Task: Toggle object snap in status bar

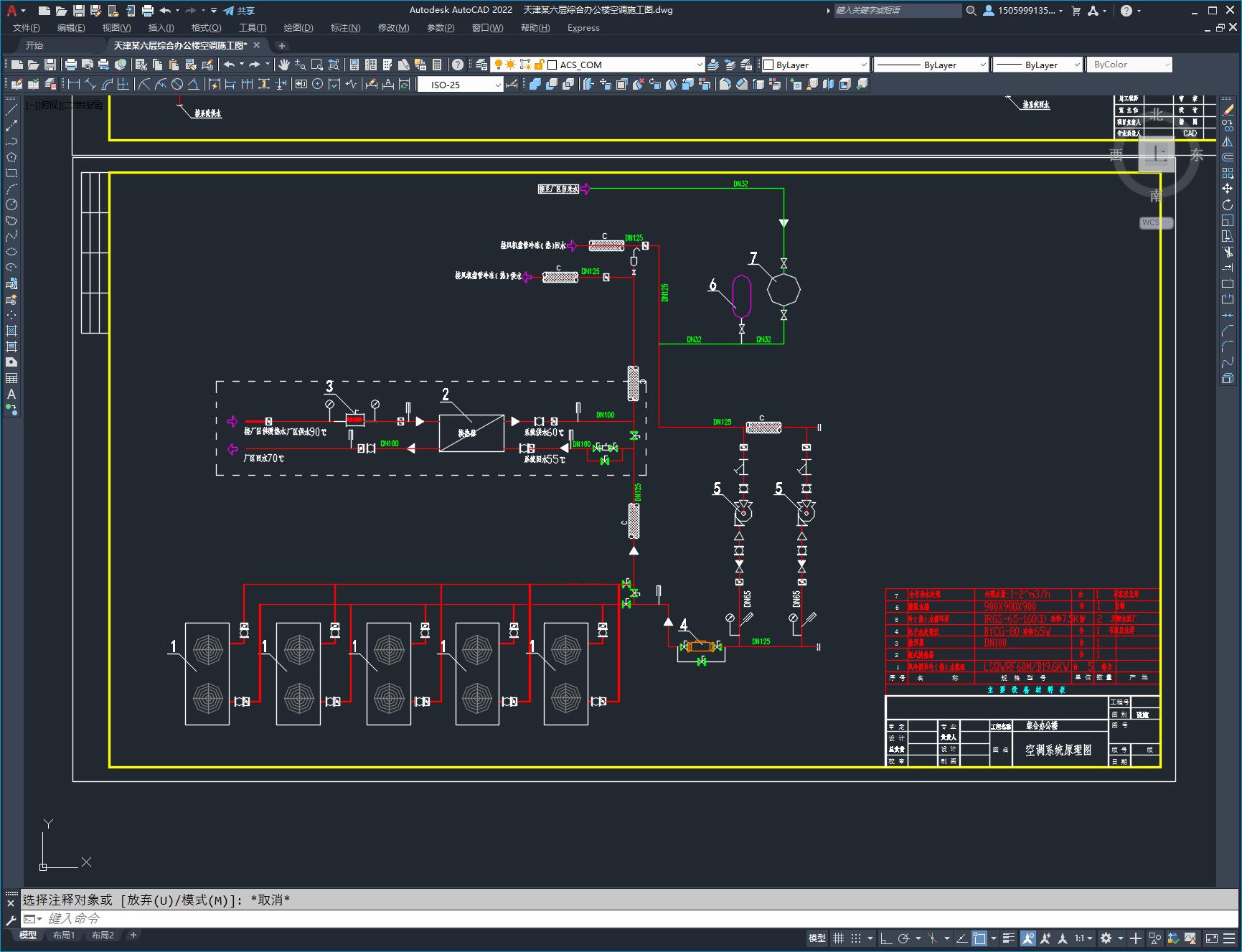Action: pos(979,938)
